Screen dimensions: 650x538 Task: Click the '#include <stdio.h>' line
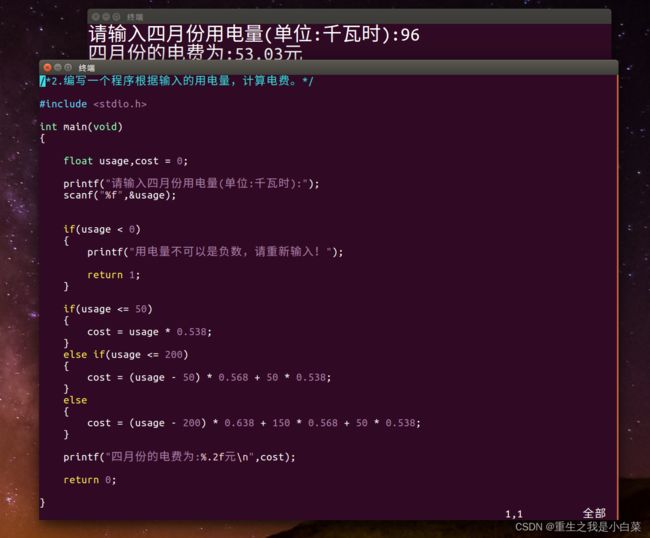(93, 104)
